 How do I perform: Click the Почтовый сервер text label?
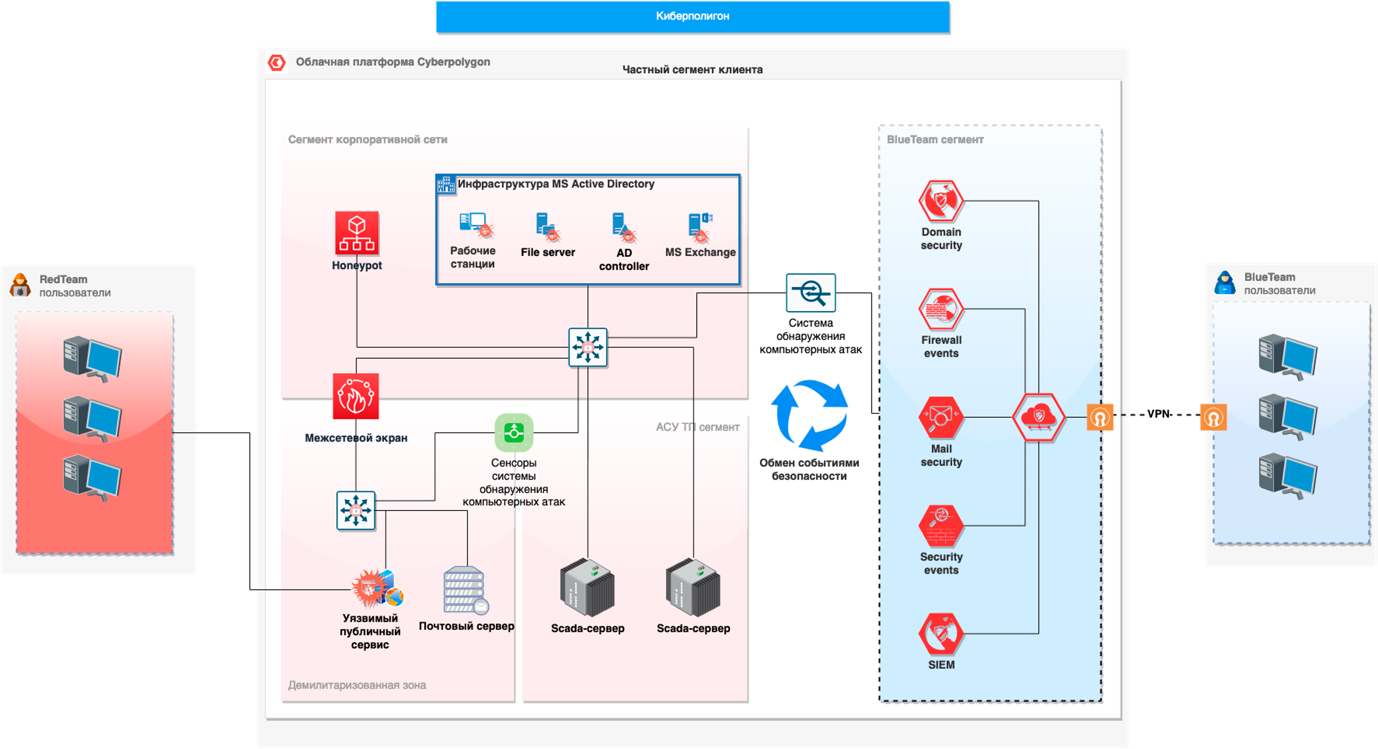tap(466, 627)
